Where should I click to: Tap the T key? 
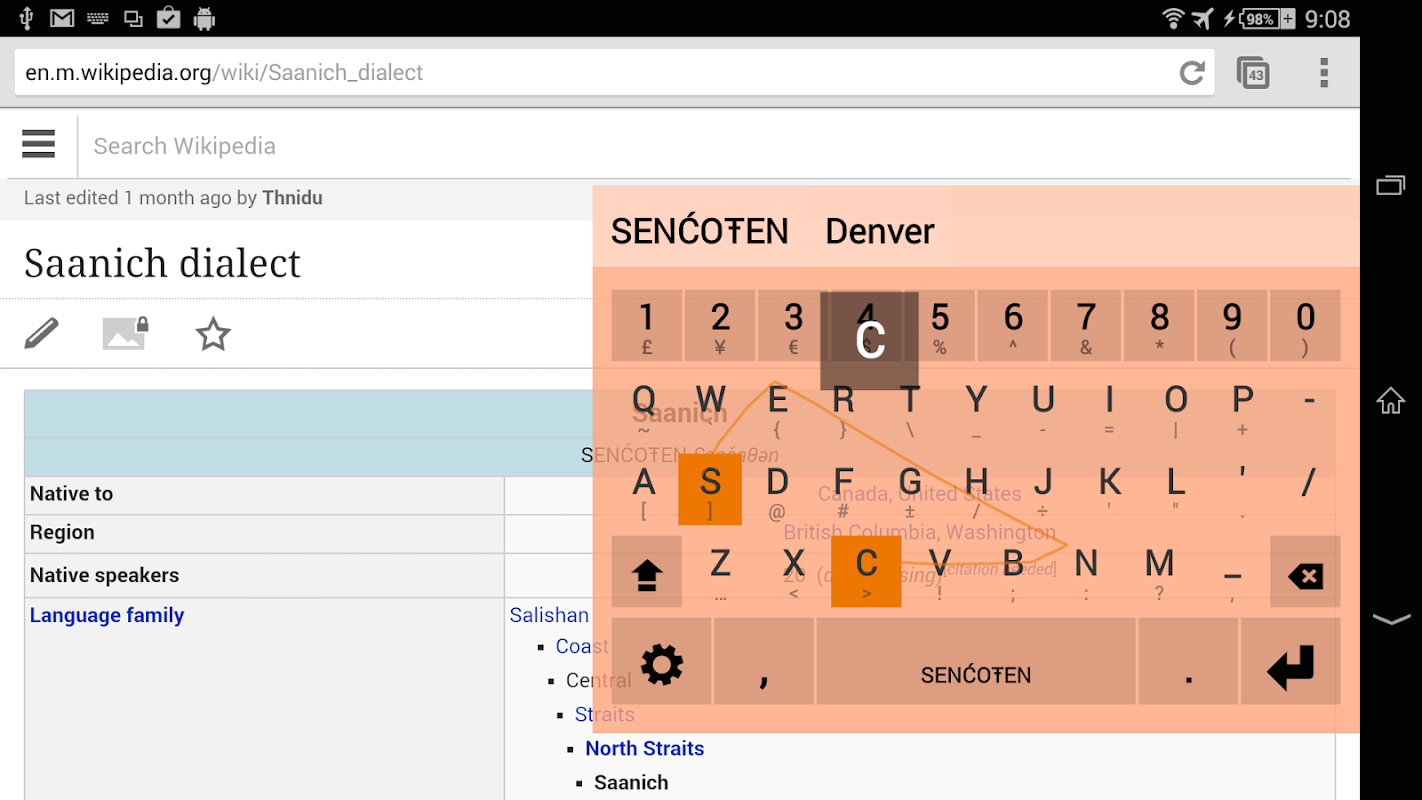tap(910, 408)
